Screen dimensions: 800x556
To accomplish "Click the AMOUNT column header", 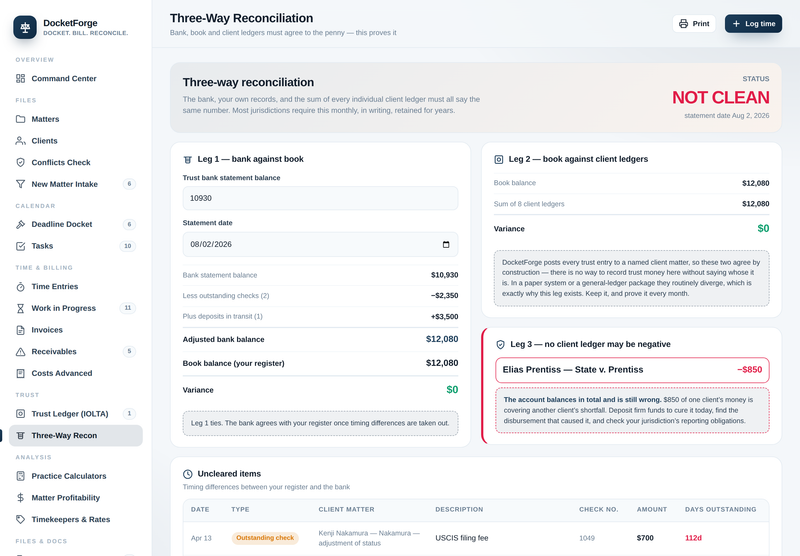I will (x=652, y=510).
